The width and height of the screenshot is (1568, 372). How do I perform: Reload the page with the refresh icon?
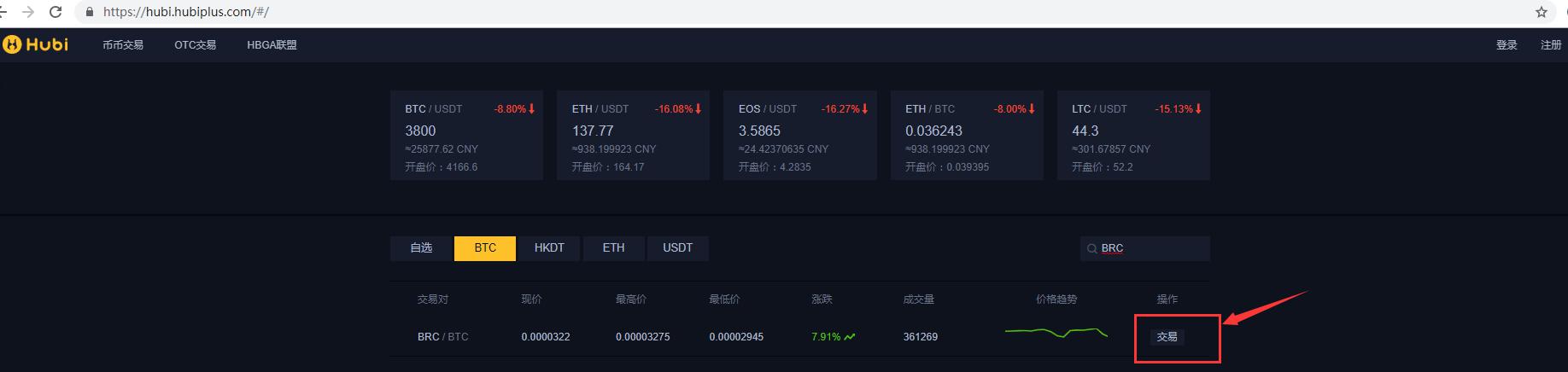coord(56,12)
